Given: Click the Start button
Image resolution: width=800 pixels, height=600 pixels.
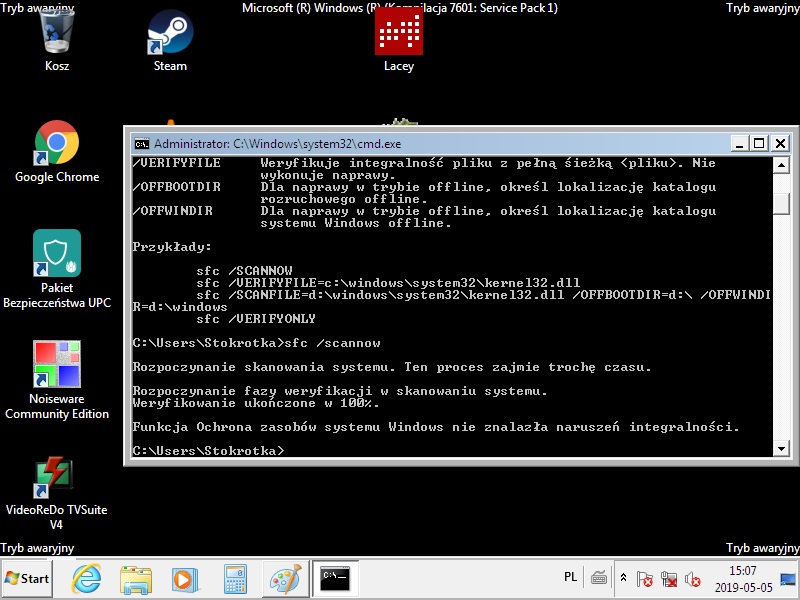Looking at the screenshot, I should 28,578.
